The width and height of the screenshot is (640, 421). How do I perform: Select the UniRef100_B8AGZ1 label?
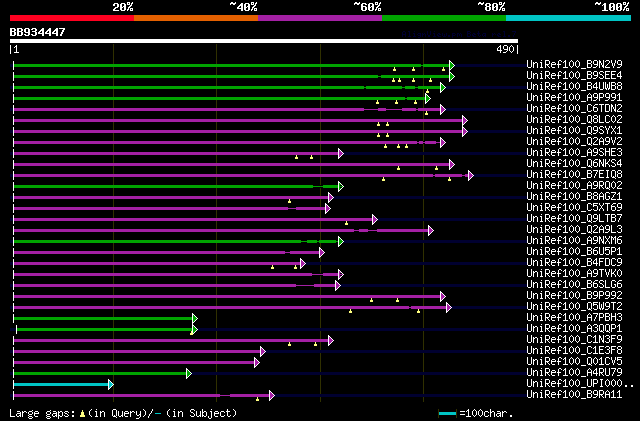tap(574, 196)
